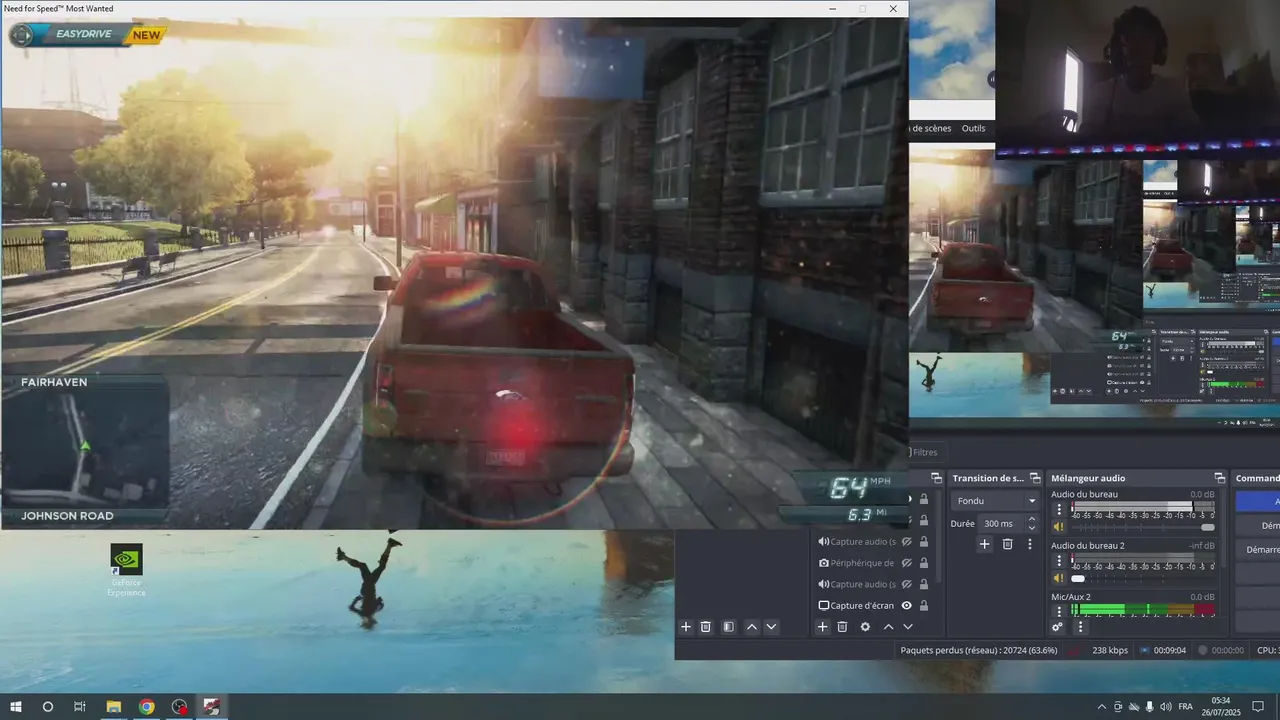Undock the Mélangeur audio panel
This screenshot has height=720, width=1280.
(x=1219, y=478)
